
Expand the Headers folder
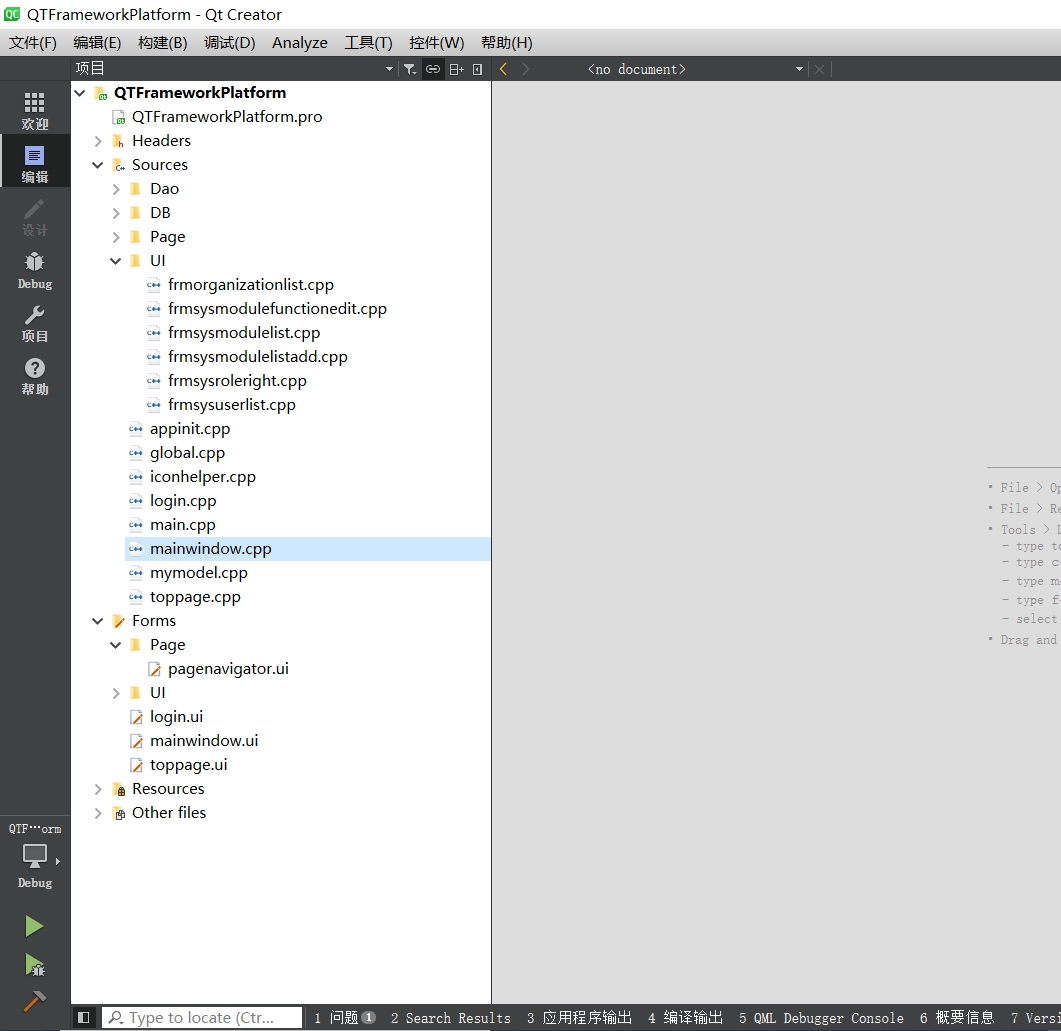point(98,141)
